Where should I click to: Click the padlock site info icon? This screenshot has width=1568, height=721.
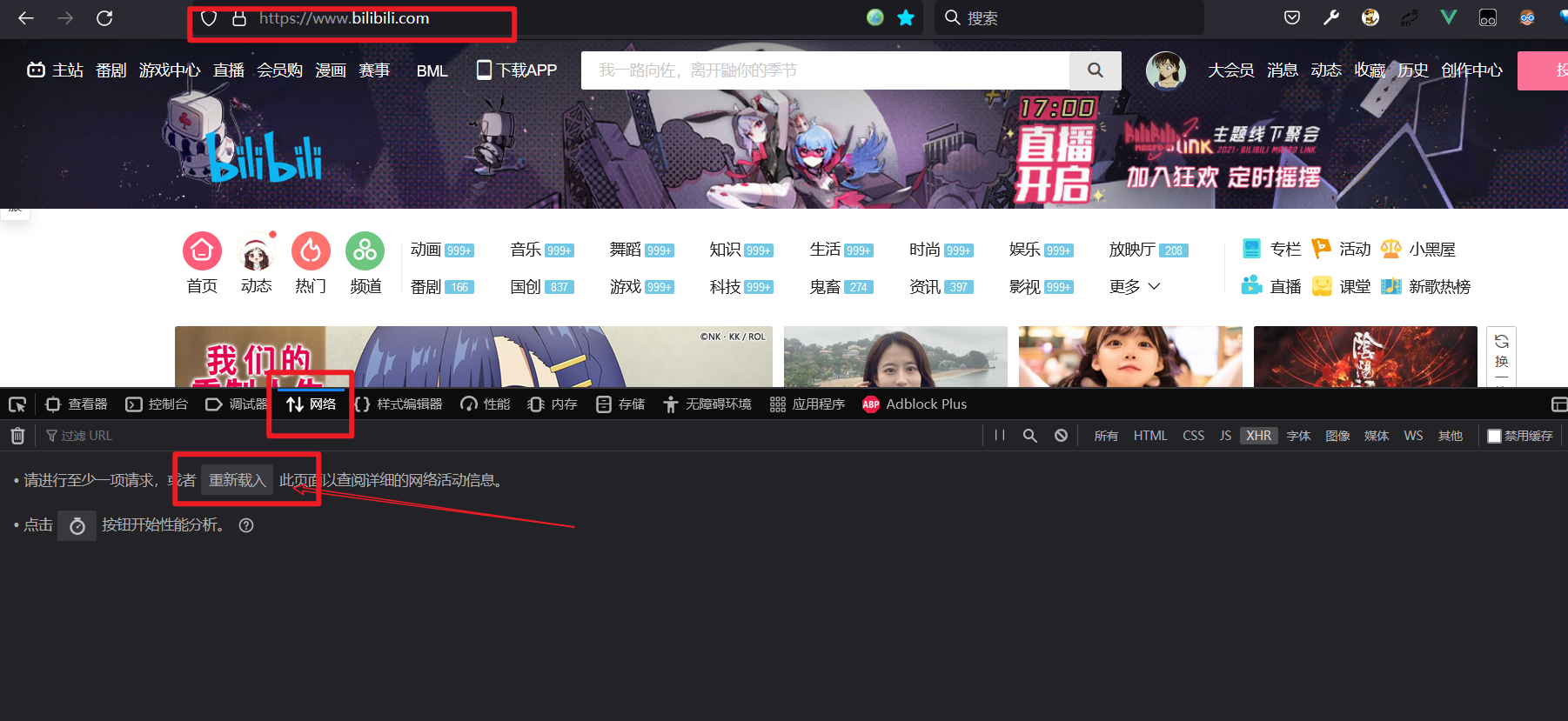click(x=239, y=18)
